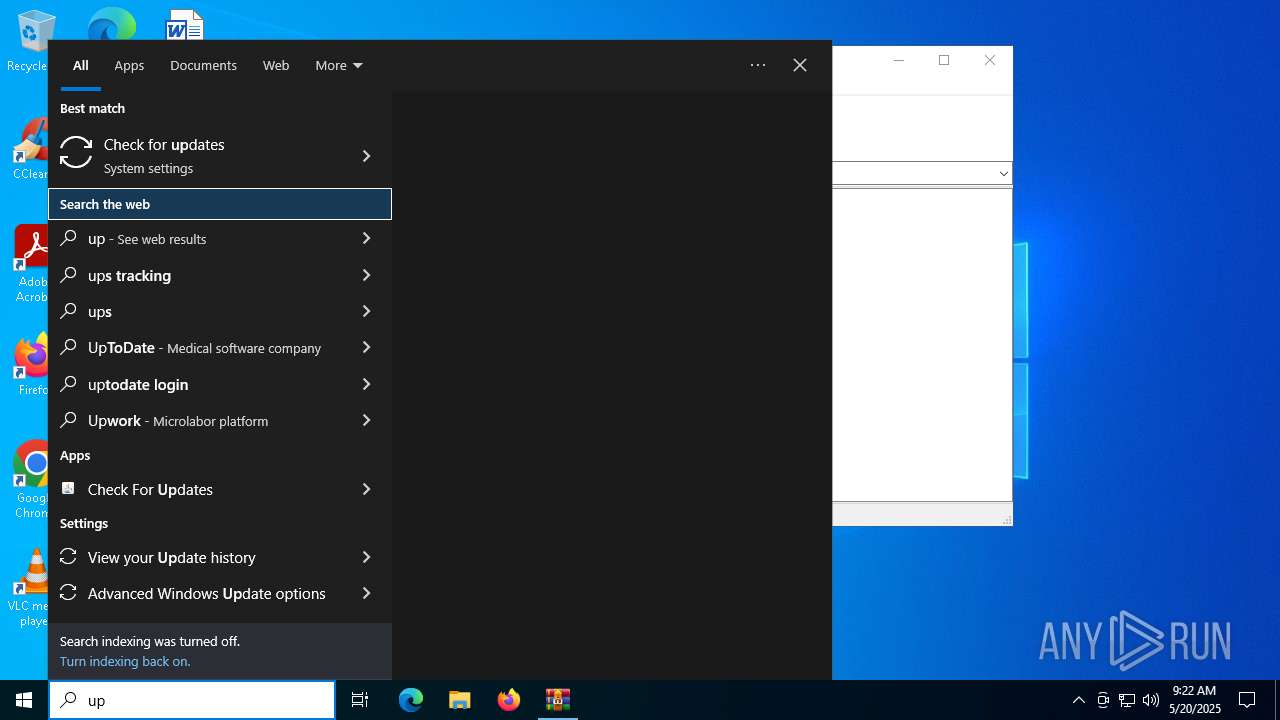Open Task View from the taskbar
The image size is (1280, 720).
pos(360,700)
